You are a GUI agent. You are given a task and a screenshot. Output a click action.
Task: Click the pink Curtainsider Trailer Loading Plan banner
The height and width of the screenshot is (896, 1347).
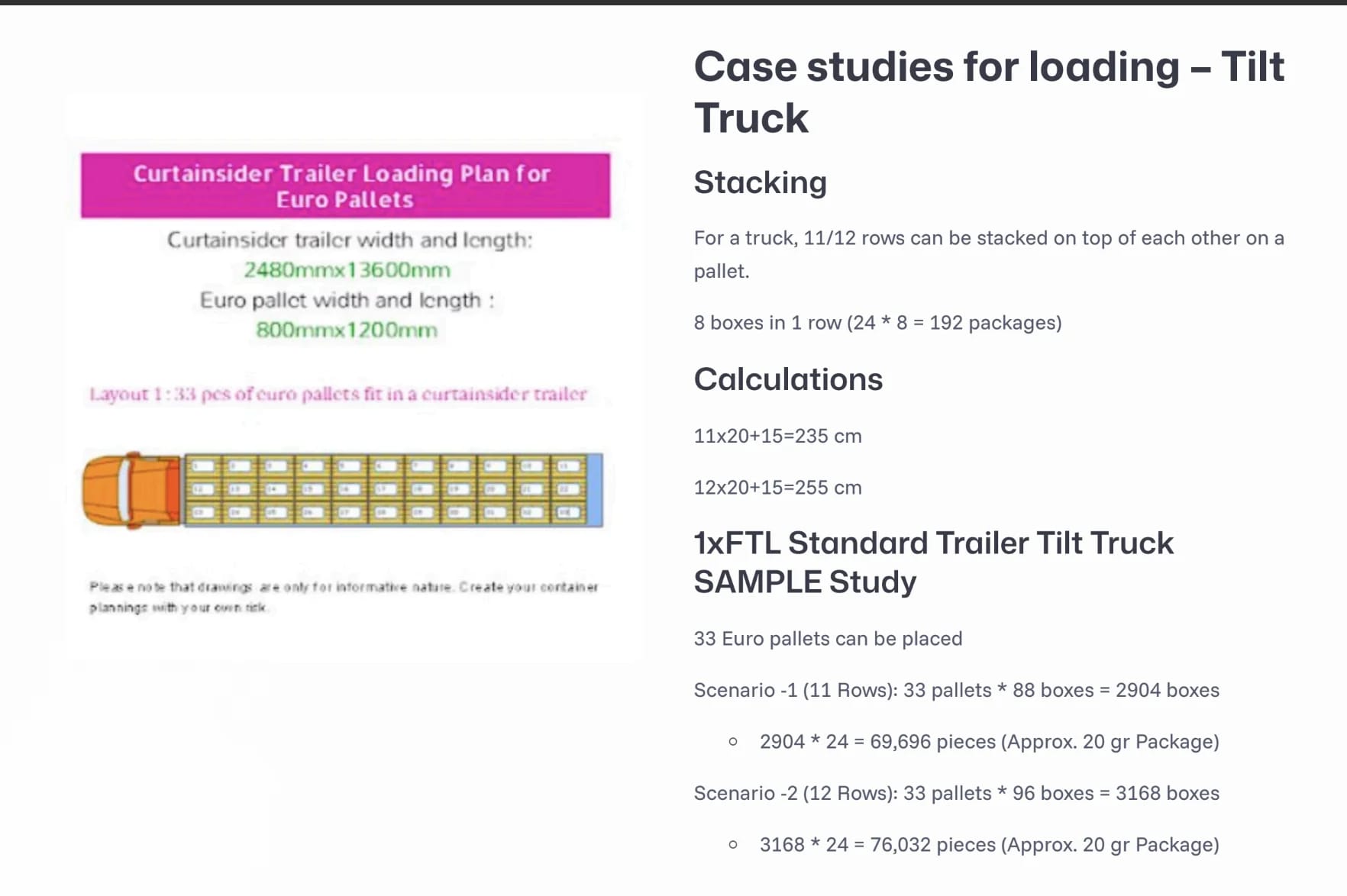pos(345,185)
